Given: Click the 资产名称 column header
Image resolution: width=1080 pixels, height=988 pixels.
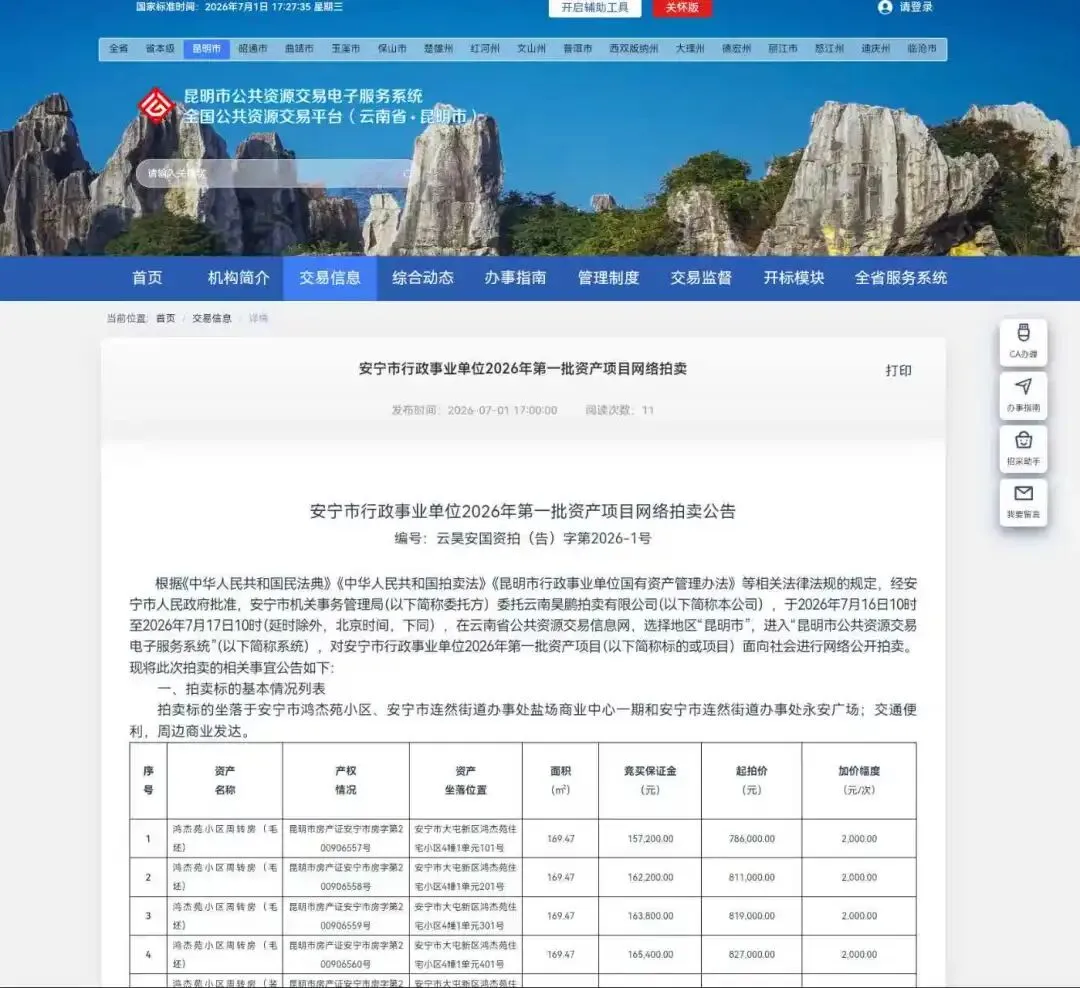Looking at the screenshot, I should pyautogui.click(x=225, y=781).
